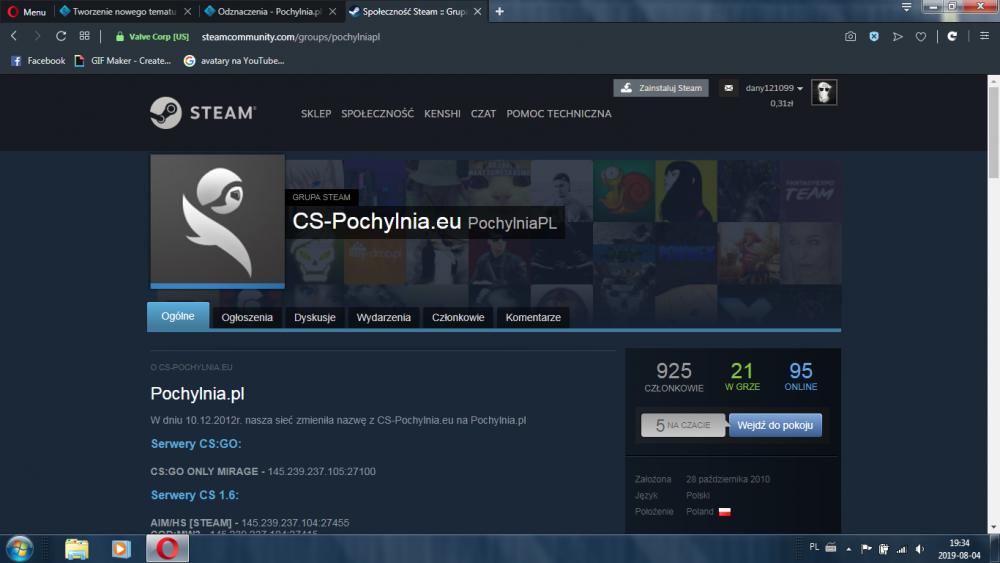Reload the page with the refresh icon
The width and height of the screenshot is (1000, 563).
[61, 36]
